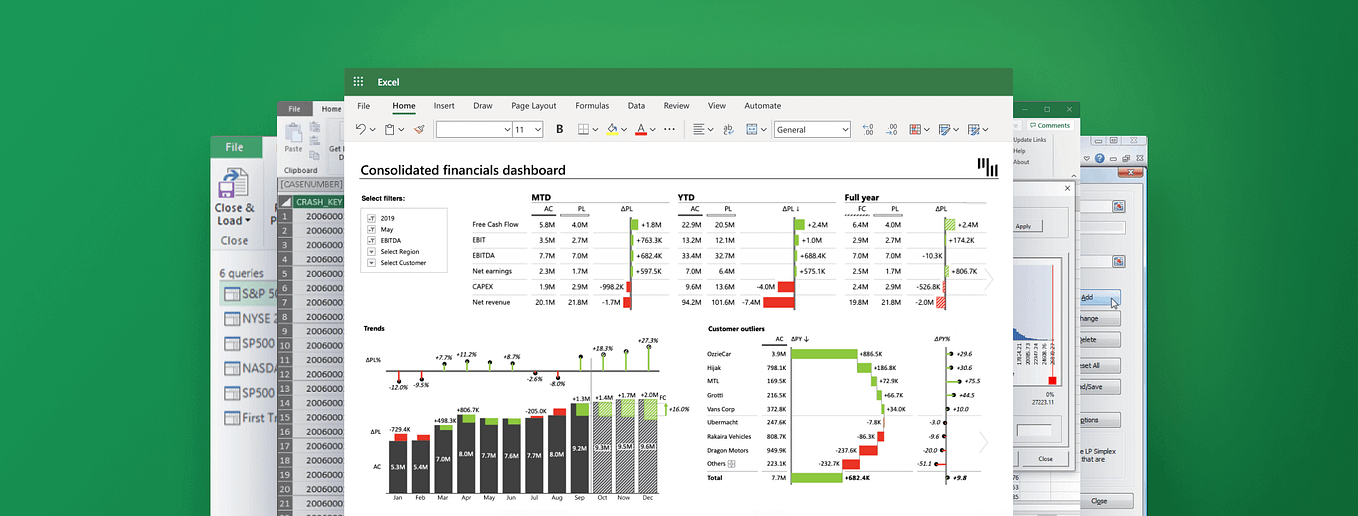
Task: Click the select-all corner triangle
Action: click(285, 201)
